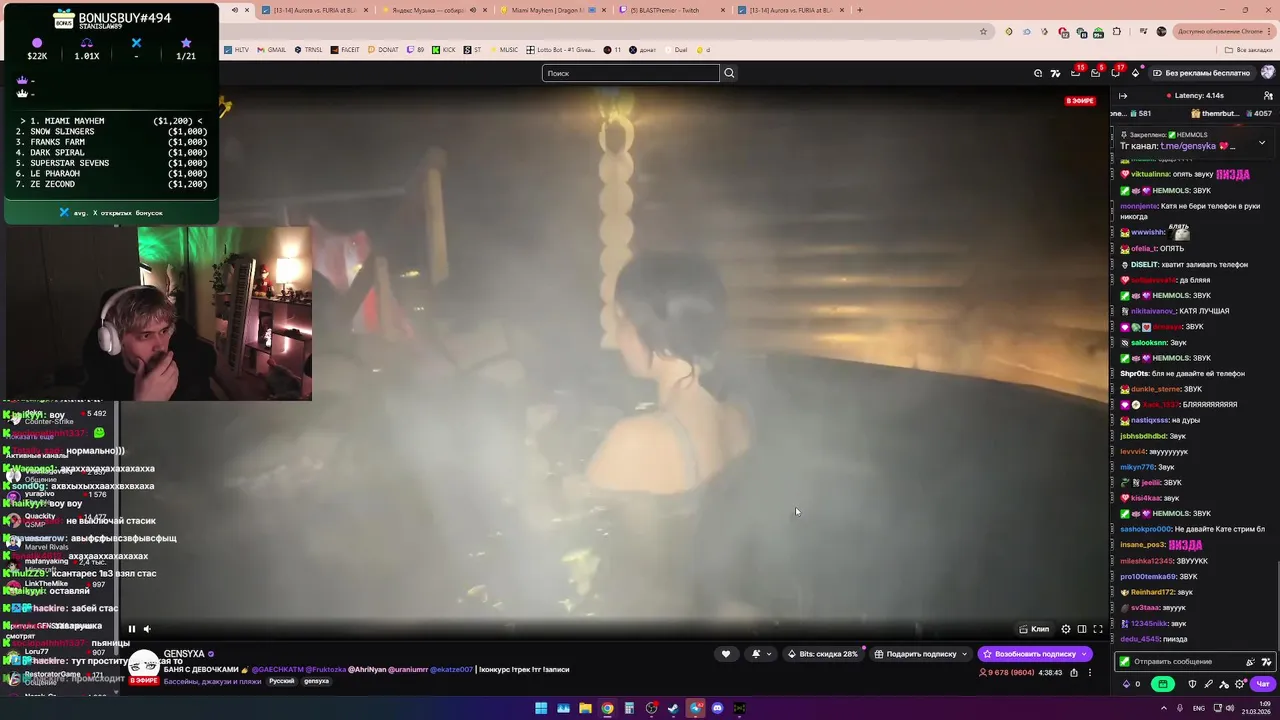Open the t.me/gensyka pinned link
1280x720 pixels.
point(1188,146)
